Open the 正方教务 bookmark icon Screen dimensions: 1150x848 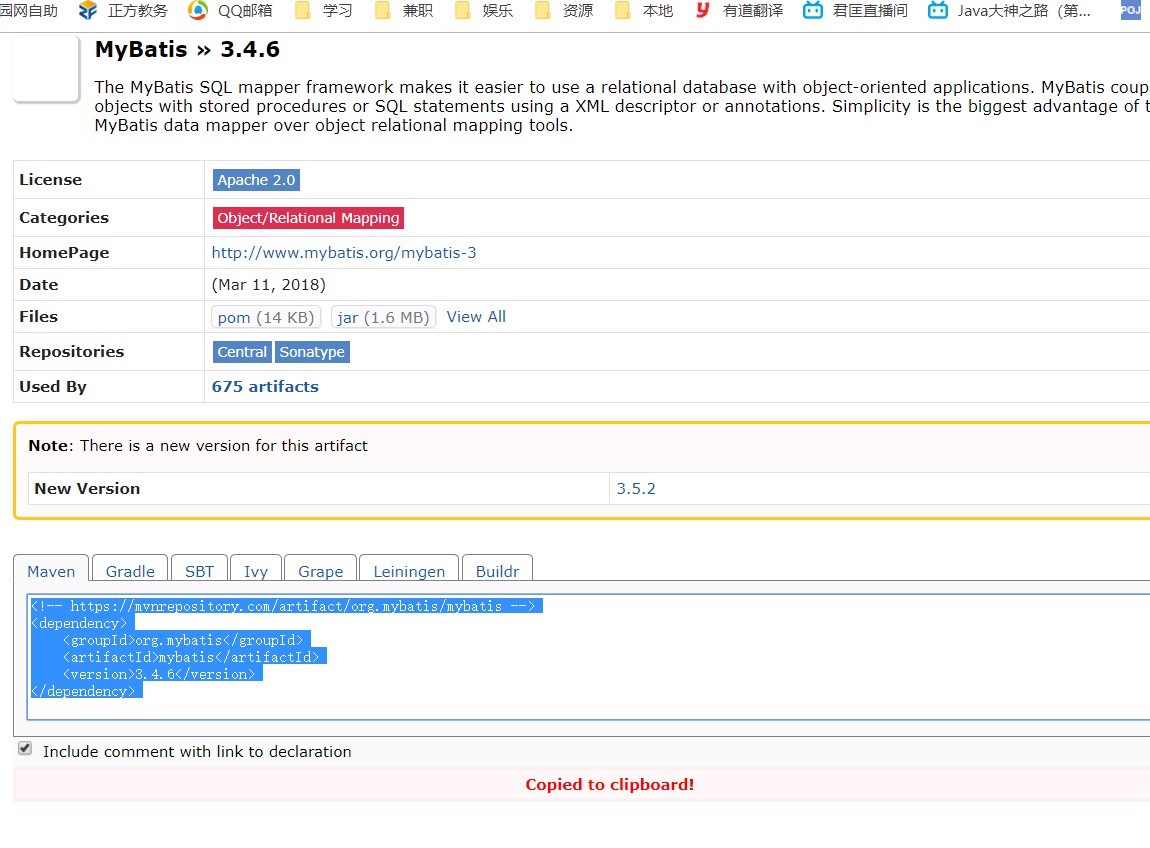click(88, 10)
